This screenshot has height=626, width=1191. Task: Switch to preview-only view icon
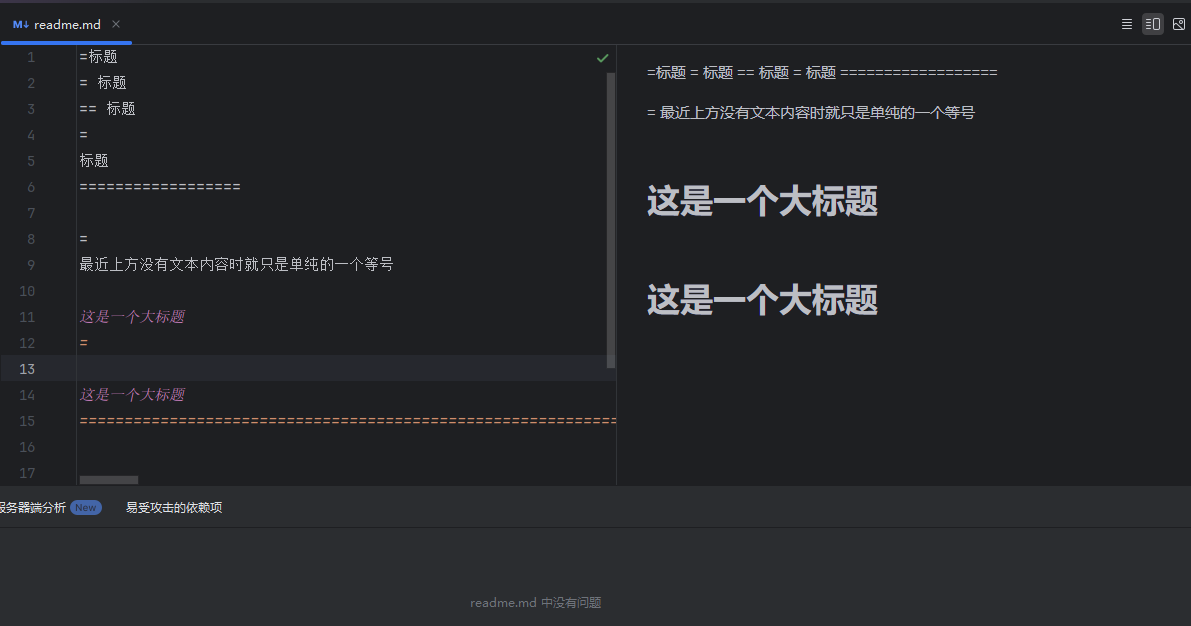tap(1179, 24)
